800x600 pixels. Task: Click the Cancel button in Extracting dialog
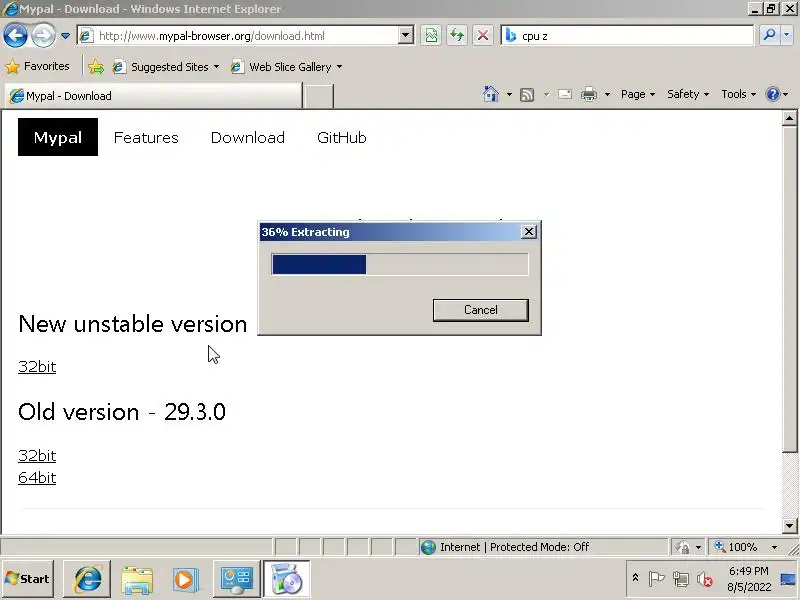tap(481, 310)
